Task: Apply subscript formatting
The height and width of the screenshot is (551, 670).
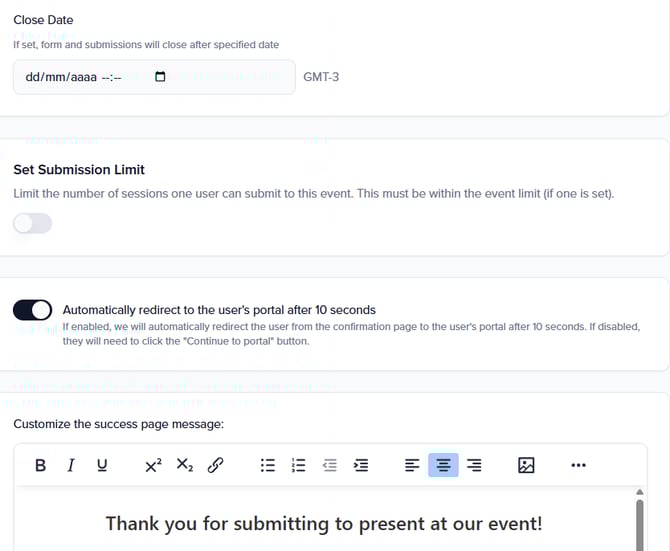Action: coord(184,465)
